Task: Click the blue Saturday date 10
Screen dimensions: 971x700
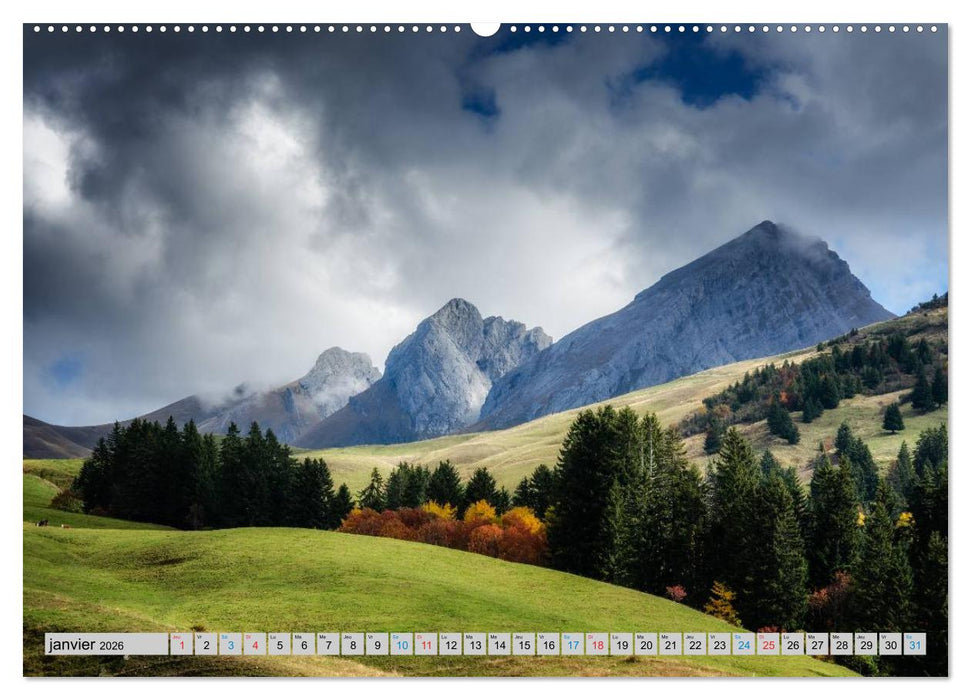Action: coord(402,645)
